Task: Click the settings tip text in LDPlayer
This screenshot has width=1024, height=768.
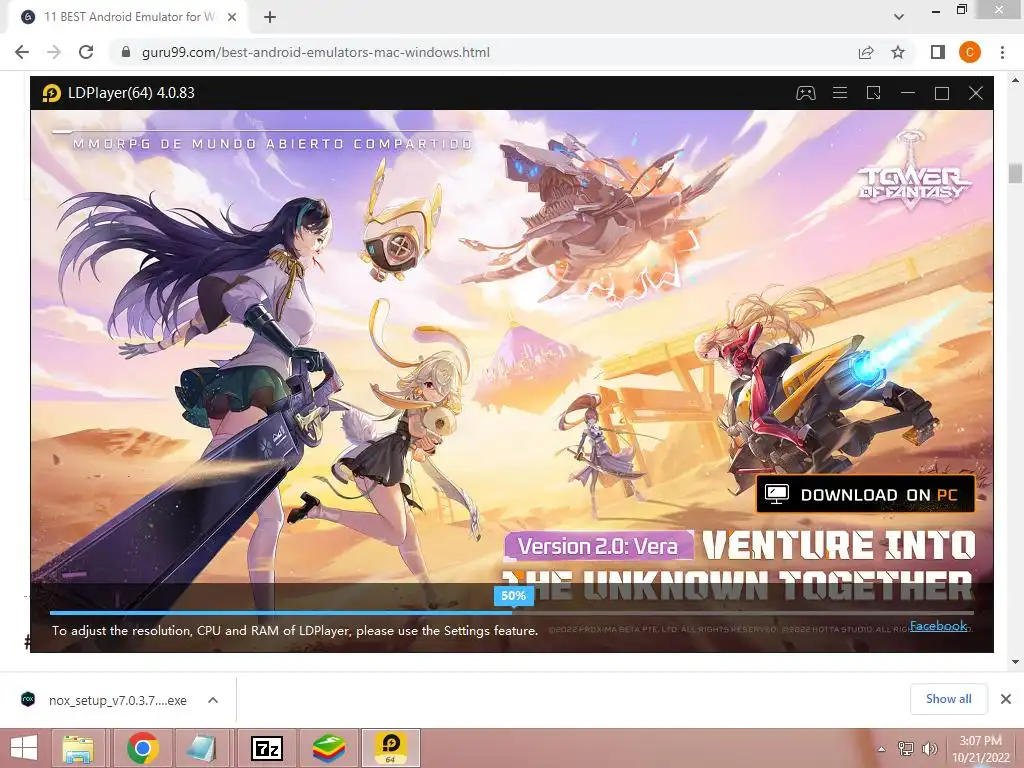Action: (295, 631)
